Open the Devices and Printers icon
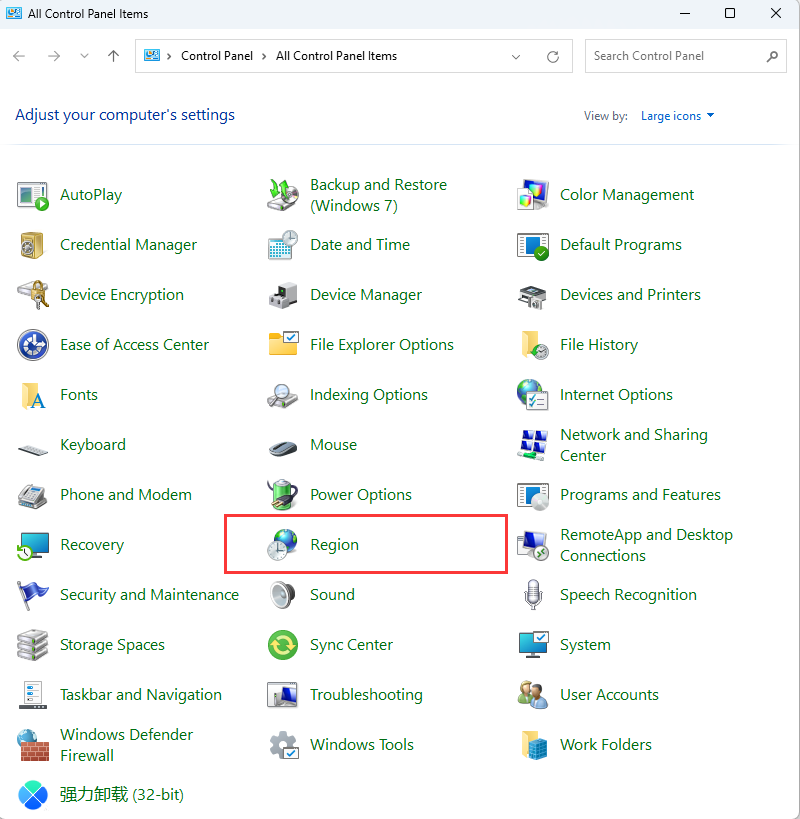The height and width of the screenshot is (819, 800). (x=532, y=296)
